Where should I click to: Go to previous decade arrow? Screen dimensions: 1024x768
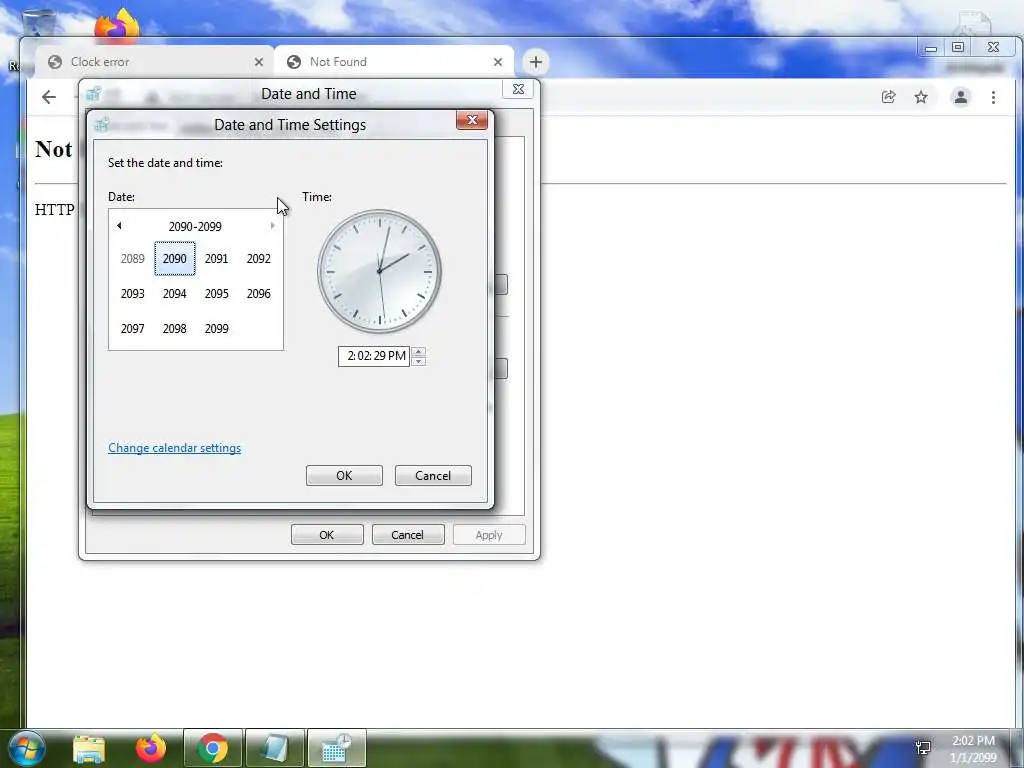119,226
